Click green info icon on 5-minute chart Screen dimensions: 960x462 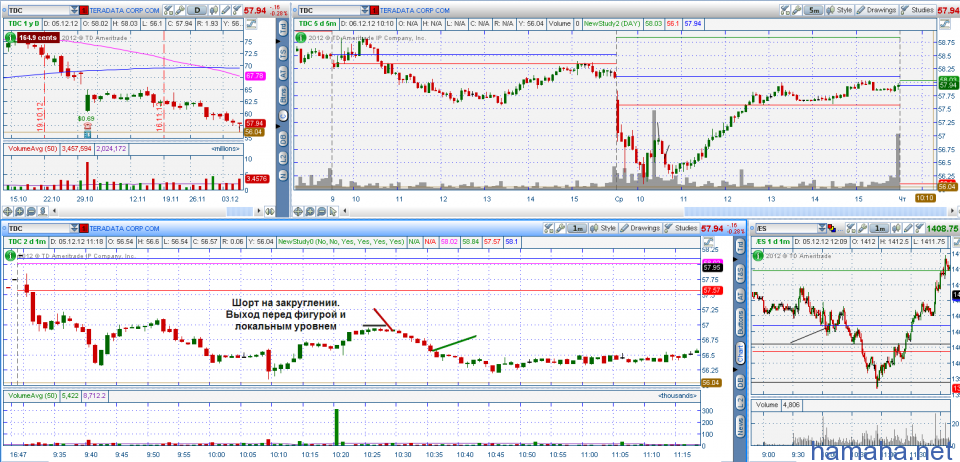click(300, 37)
